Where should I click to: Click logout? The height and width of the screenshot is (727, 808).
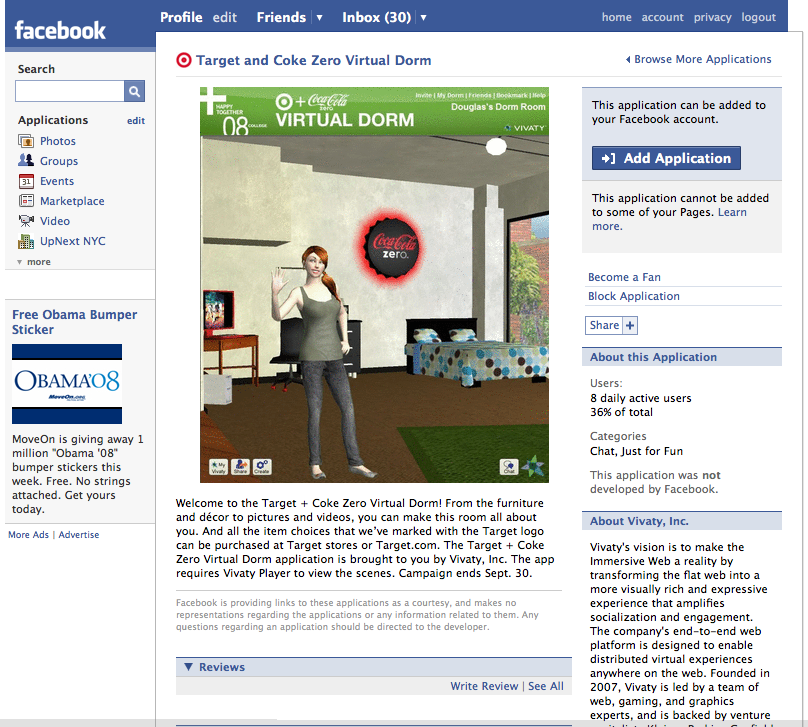(x=759, y=18)
